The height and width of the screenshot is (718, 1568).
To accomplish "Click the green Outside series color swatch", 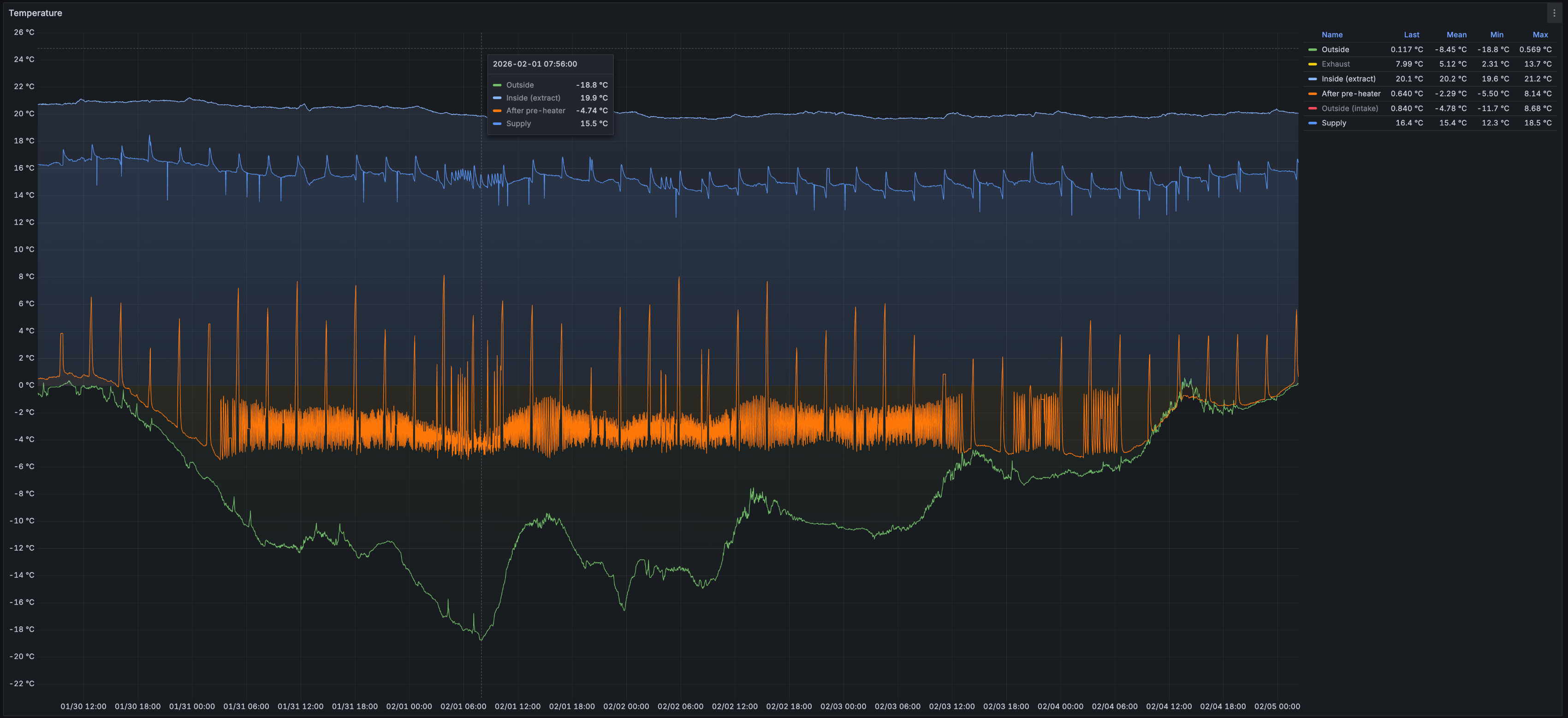I will [1313, 50].
